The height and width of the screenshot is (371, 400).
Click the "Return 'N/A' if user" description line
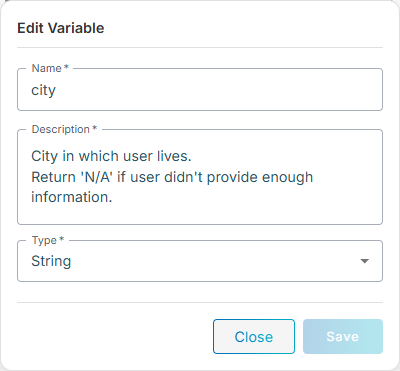172,177
